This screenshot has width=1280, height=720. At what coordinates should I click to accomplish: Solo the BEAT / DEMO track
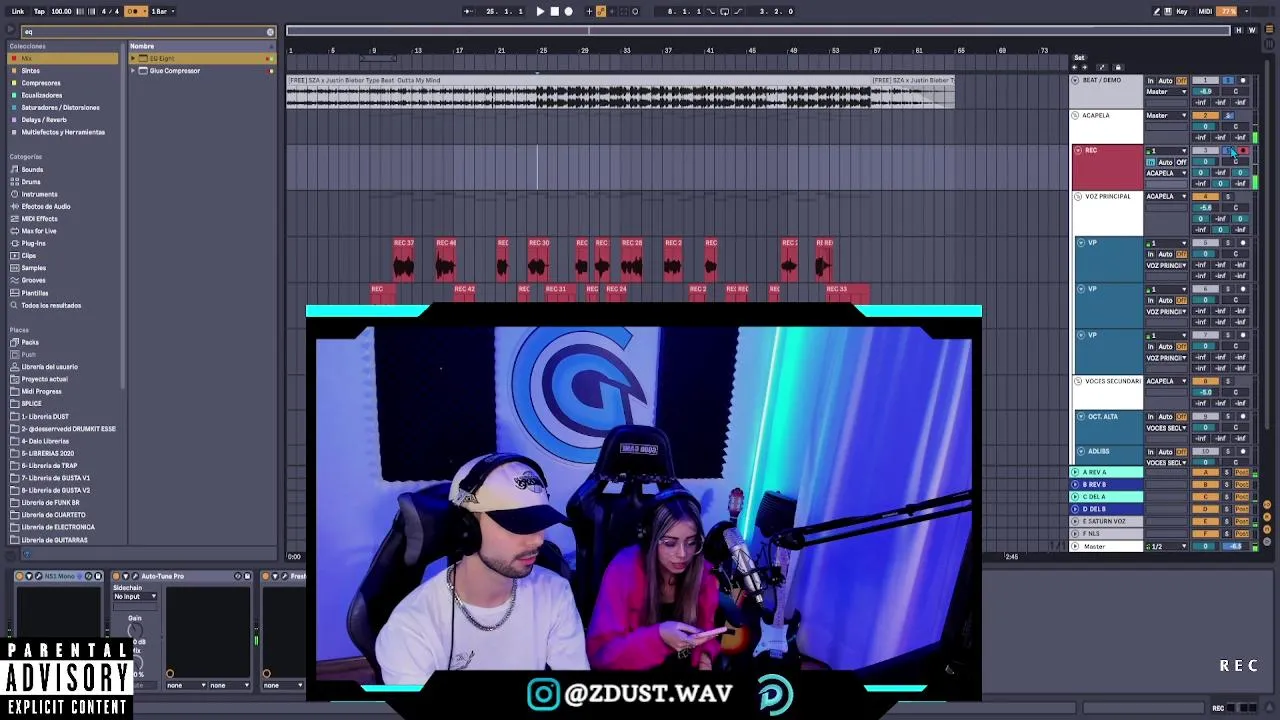click(1229, 80)
